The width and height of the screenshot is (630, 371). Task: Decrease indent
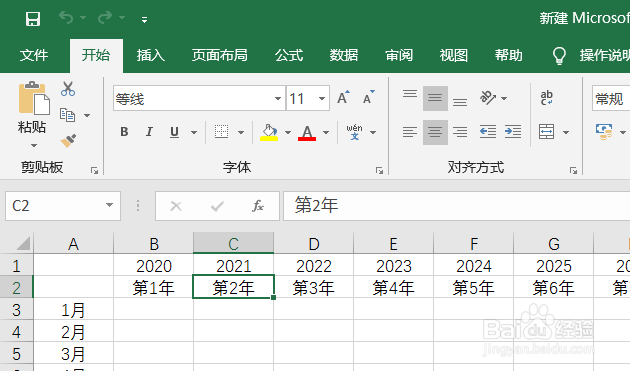tap(488, 131)
